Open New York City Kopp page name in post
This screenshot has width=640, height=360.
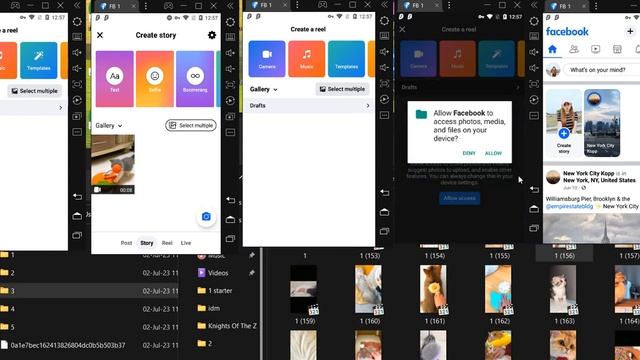coord(589,173)
